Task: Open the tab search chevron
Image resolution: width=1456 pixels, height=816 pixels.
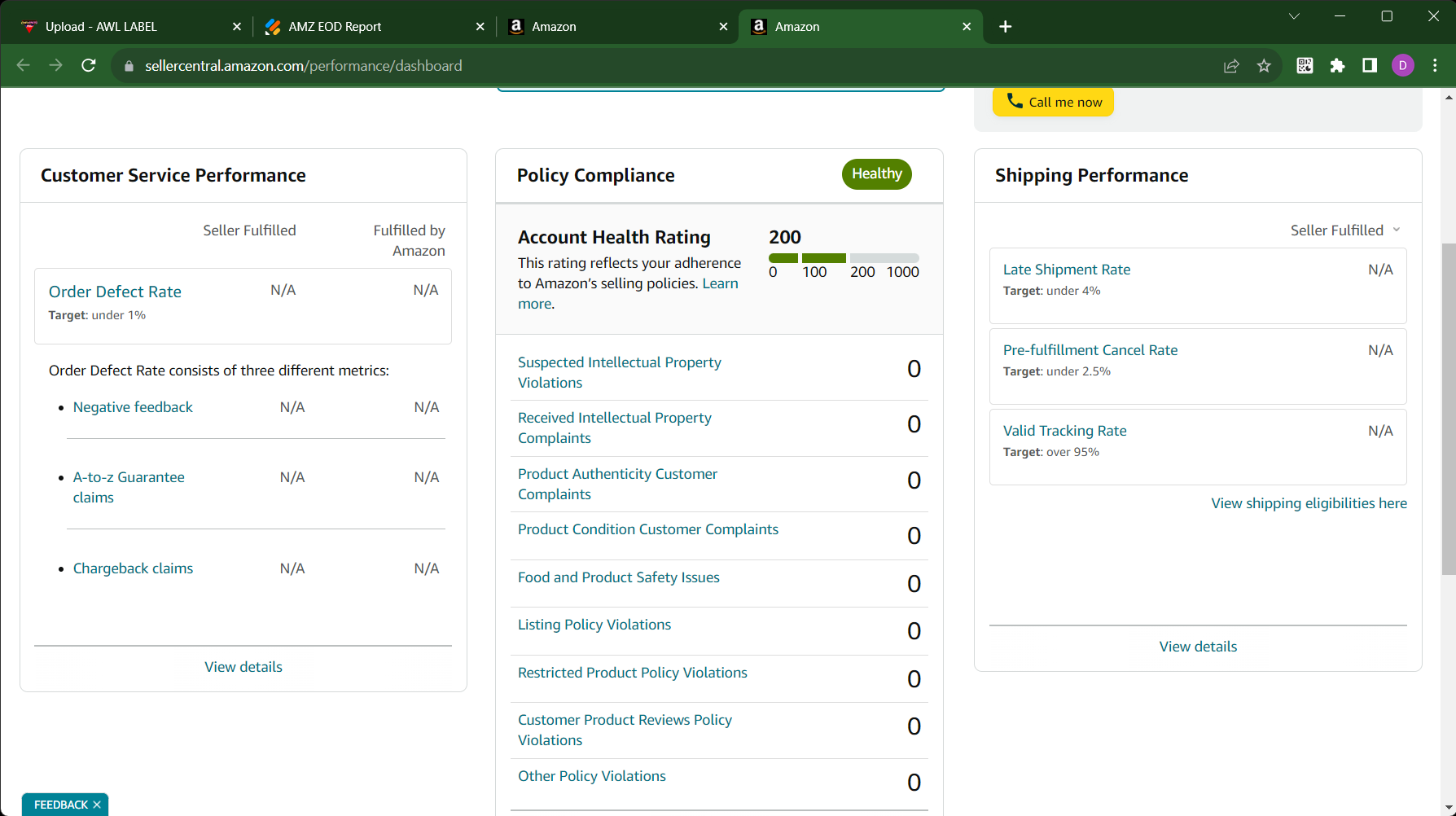Action: pos(1294,16)
